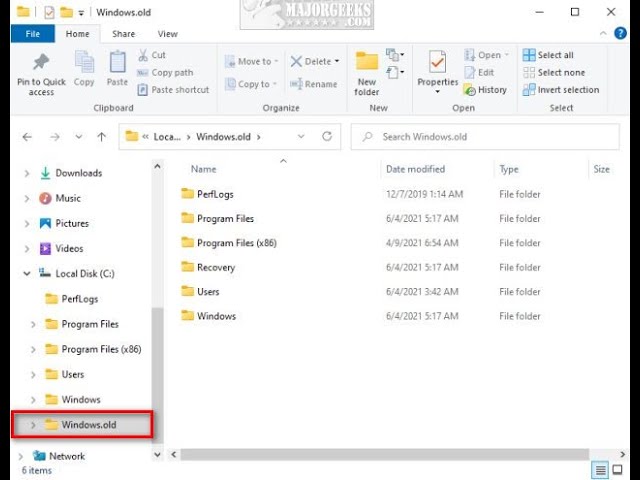Sort by Date modified column header
The height and width of the screenshot is (480, 640).
tap(416, 169)
